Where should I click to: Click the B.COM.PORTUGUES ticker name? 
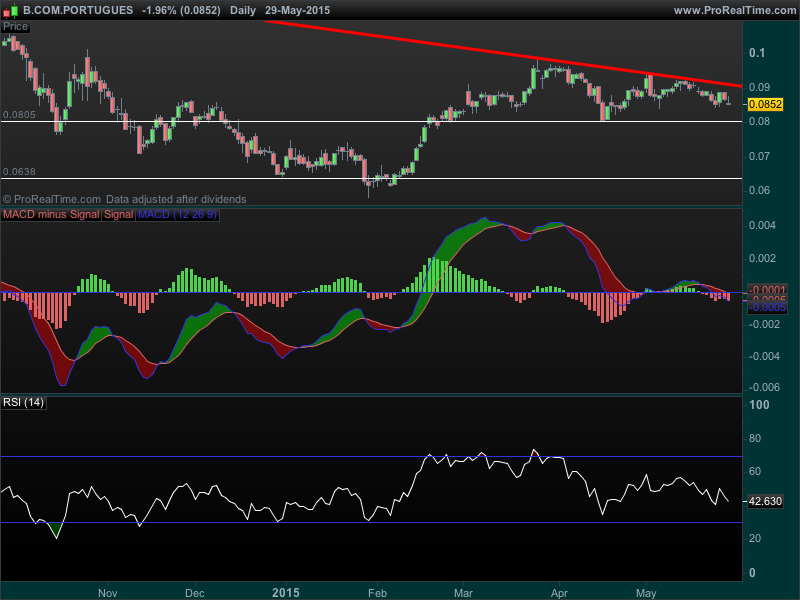[78, 9]
